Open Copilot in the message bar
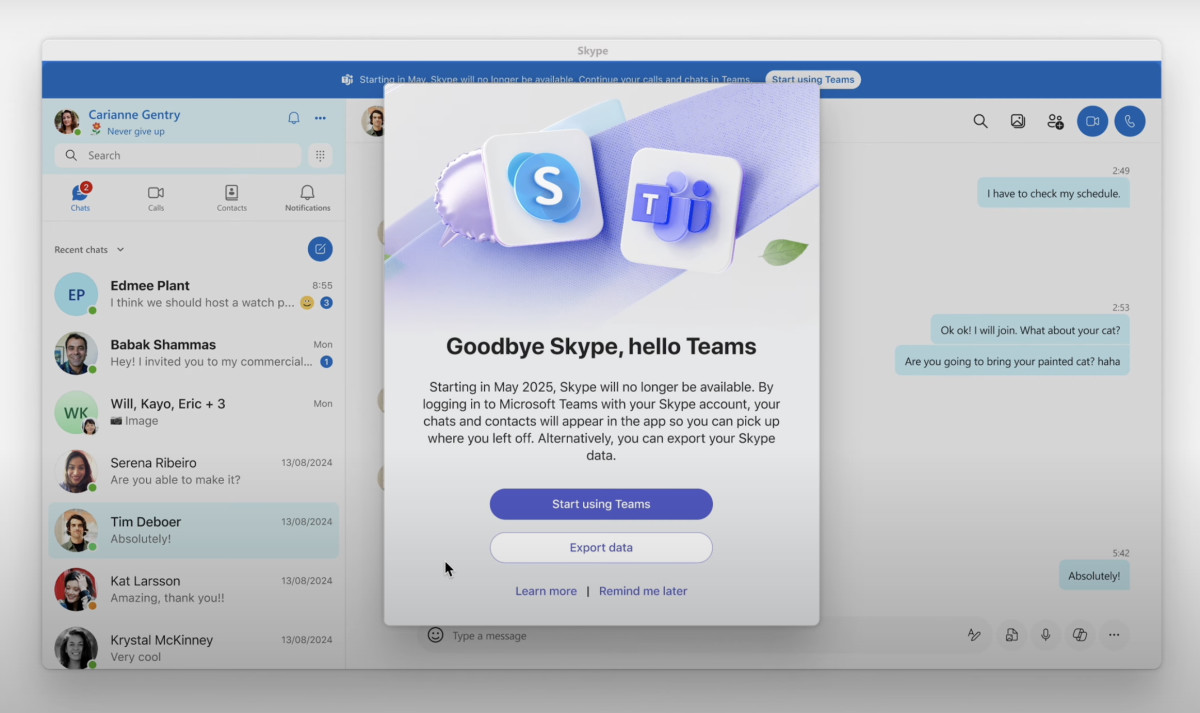Image resolution: width=1200 pixels, height=713 pixels. point(1079,634)
